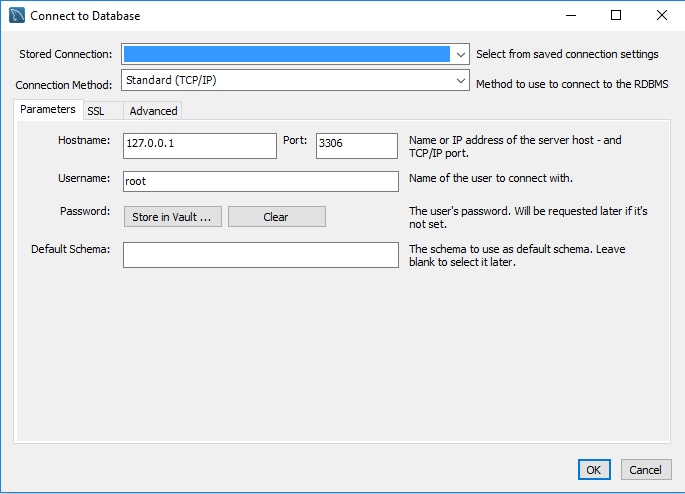Clear the stored password

pos(276,217)
